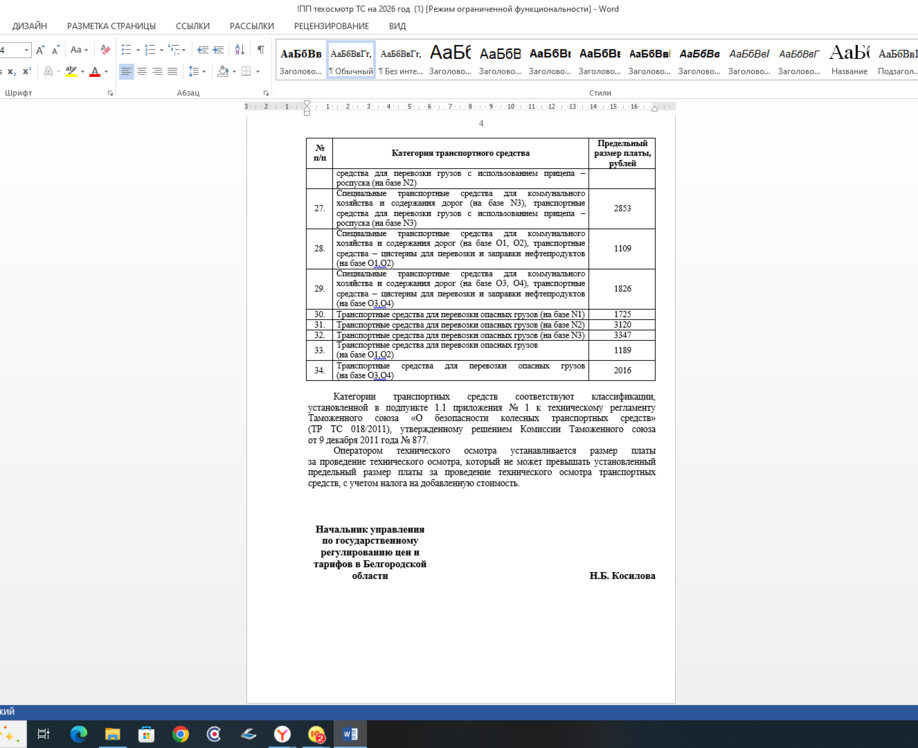Viewport: 918px width, 748px height.
Task: Toggle paragraph marks display
Action: tap(260, 50)
